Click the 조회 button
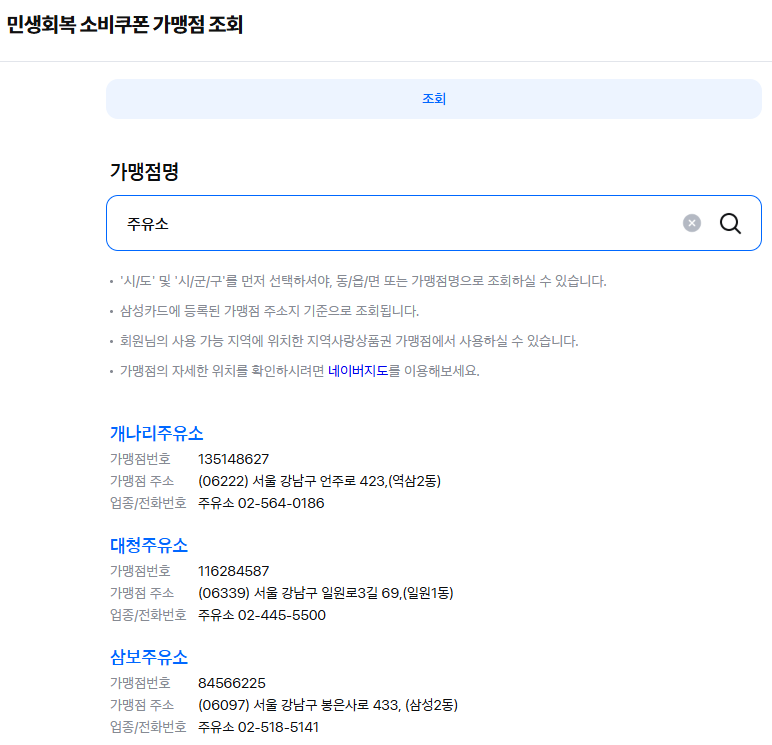This screenshot has width=772, height=745. 434,98
